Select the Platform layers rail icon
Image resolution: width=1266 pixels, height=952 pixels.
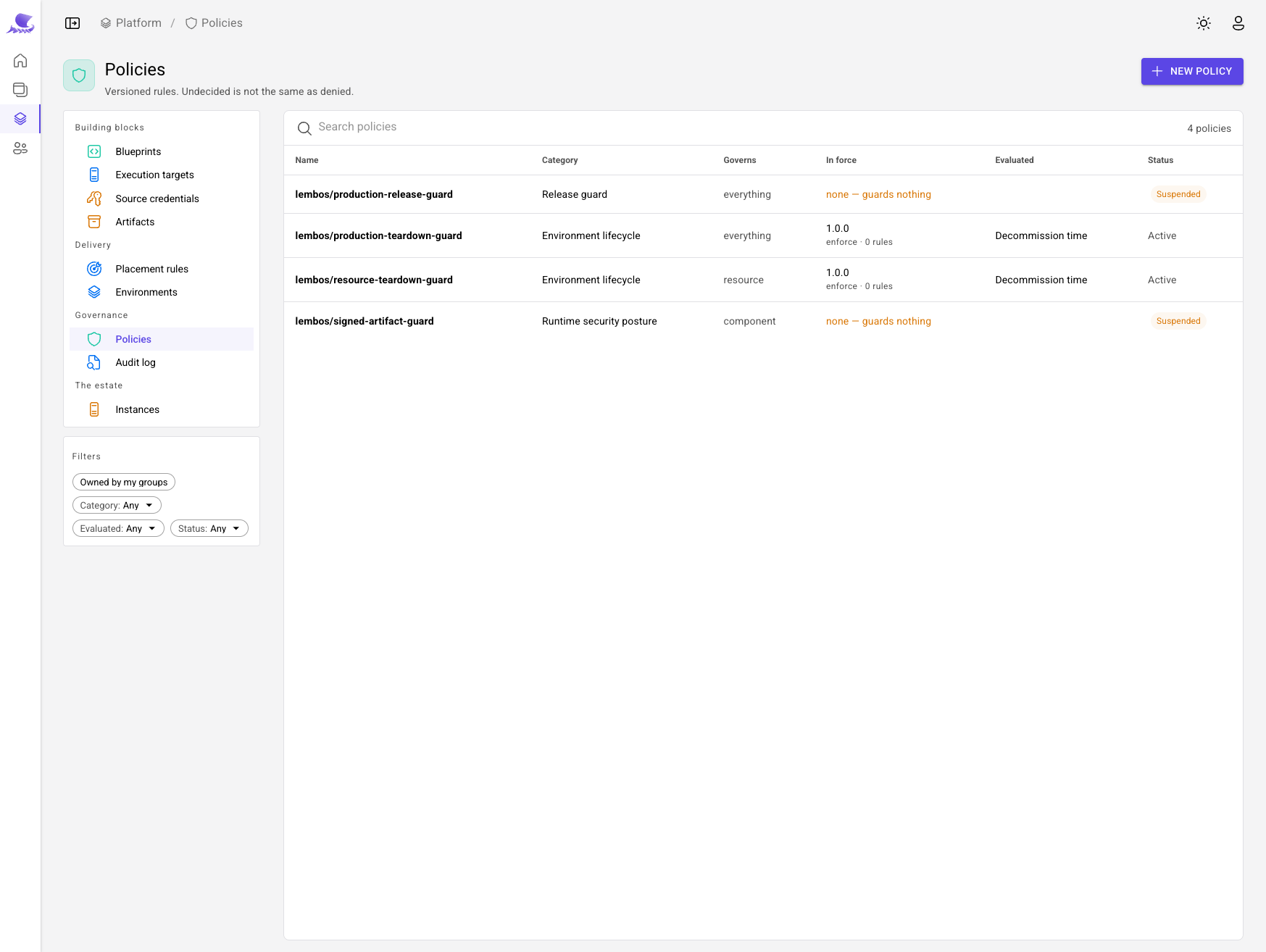tap(20, 119)
